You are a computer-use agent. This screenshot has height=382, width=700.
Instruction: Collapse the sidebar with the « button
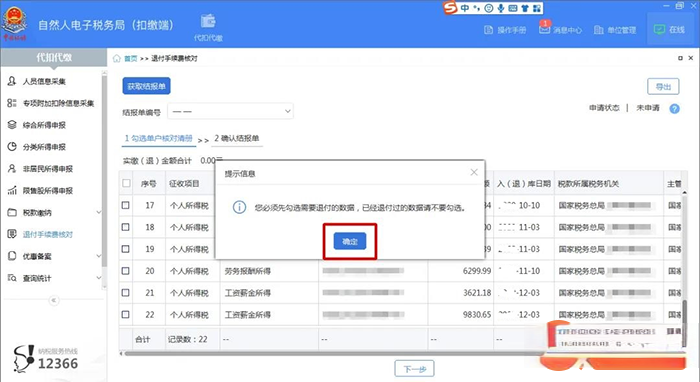pos(54,300)
